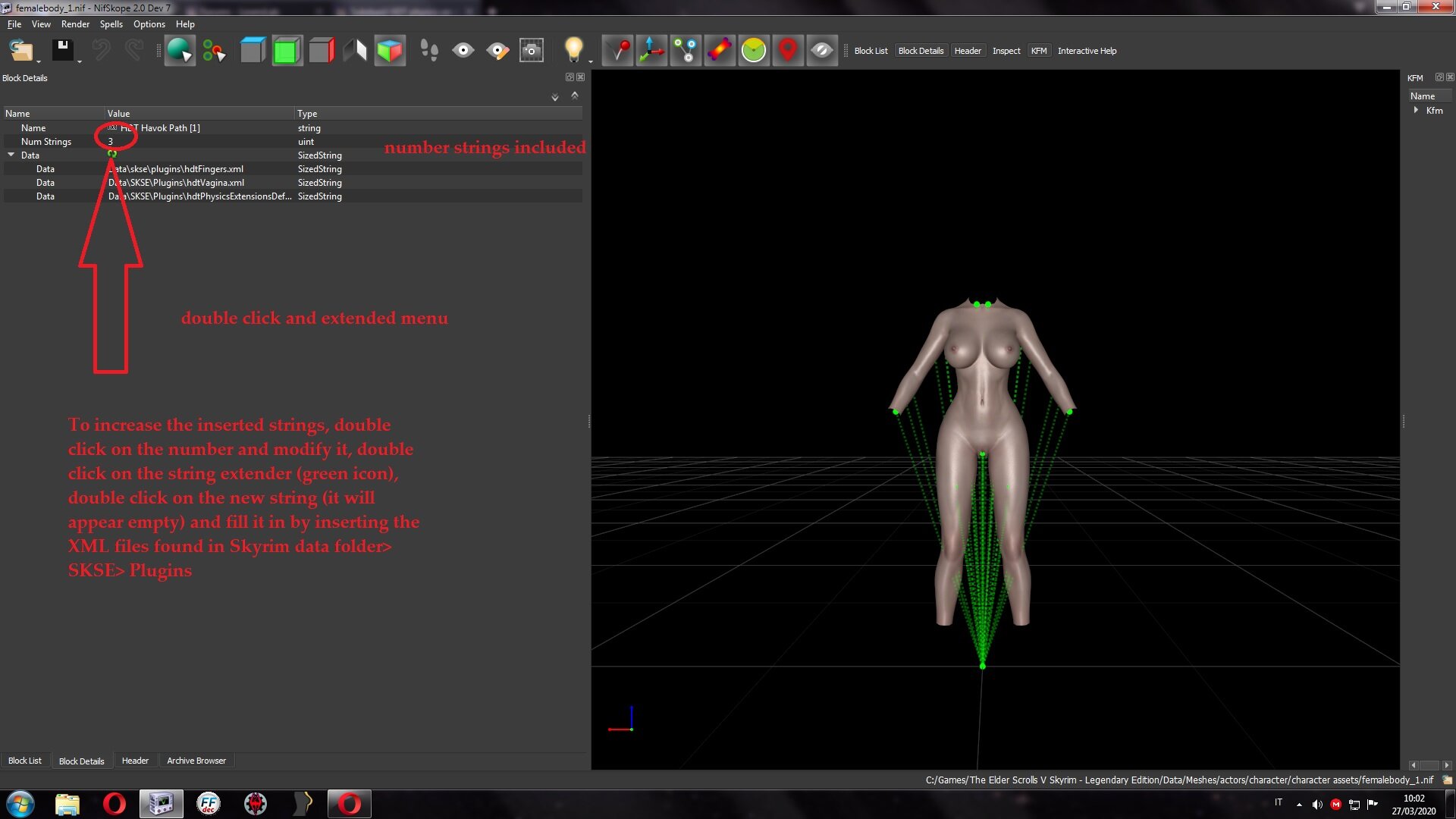The width and height of the screenshot is (1456, 819).
Task: Toggle the plain eye view icon
Action: click(x=463, y=51)
